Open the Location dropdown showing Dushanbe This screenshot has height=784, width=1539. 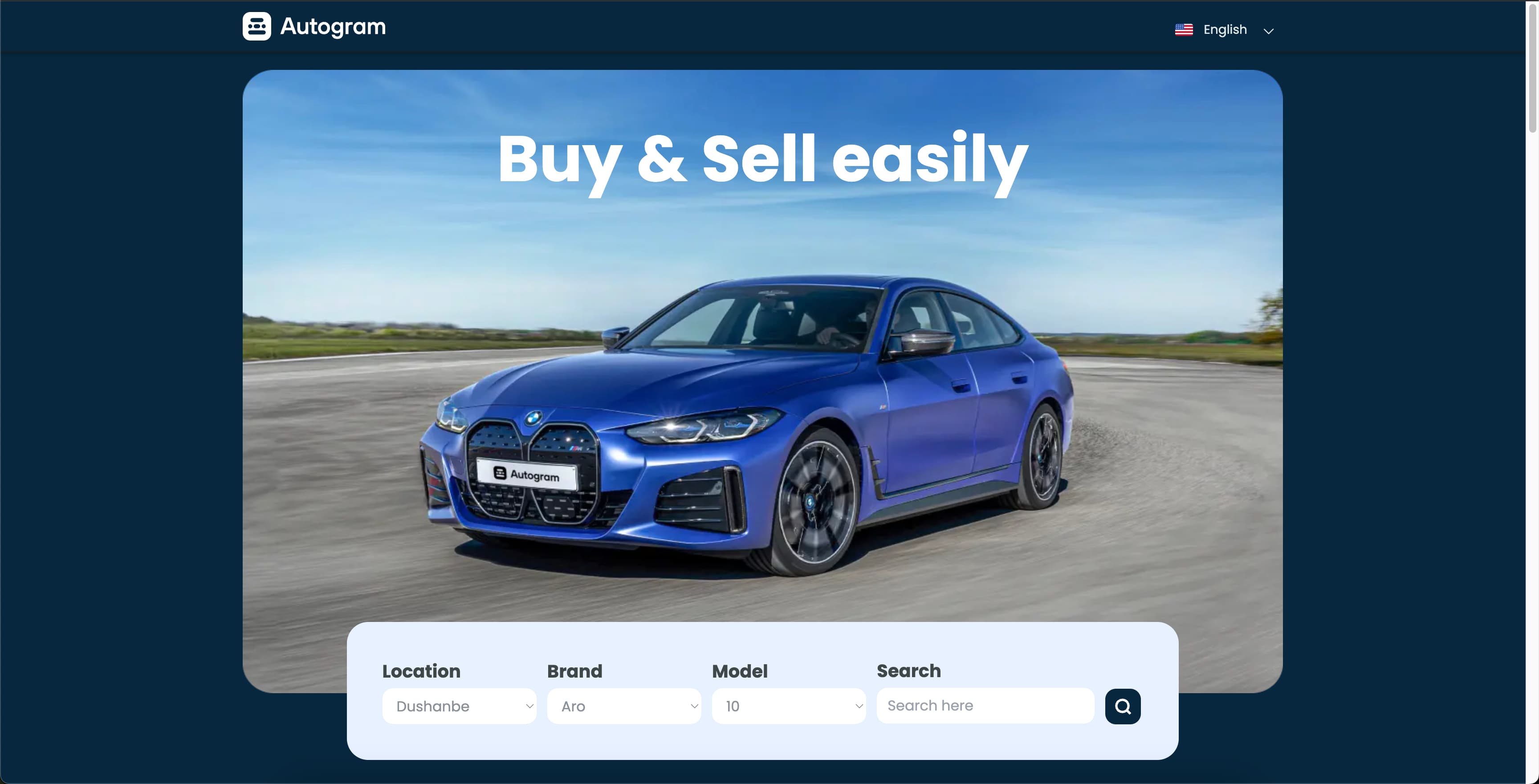coord(460,707)
